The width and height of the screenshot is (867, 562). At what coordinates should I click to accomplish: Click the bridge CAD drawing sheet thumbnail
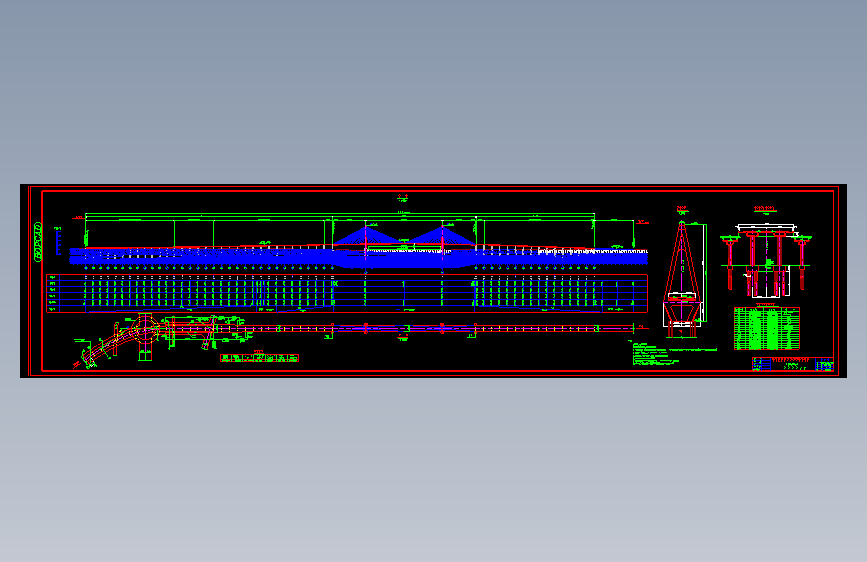click(433, 281)
